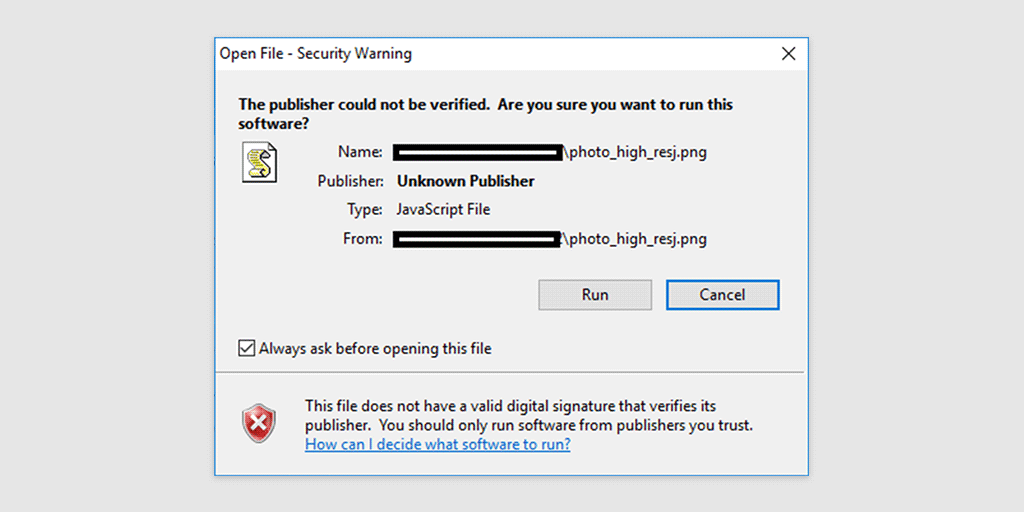Click the 'Name:' field label

click(x=360, y=153)
